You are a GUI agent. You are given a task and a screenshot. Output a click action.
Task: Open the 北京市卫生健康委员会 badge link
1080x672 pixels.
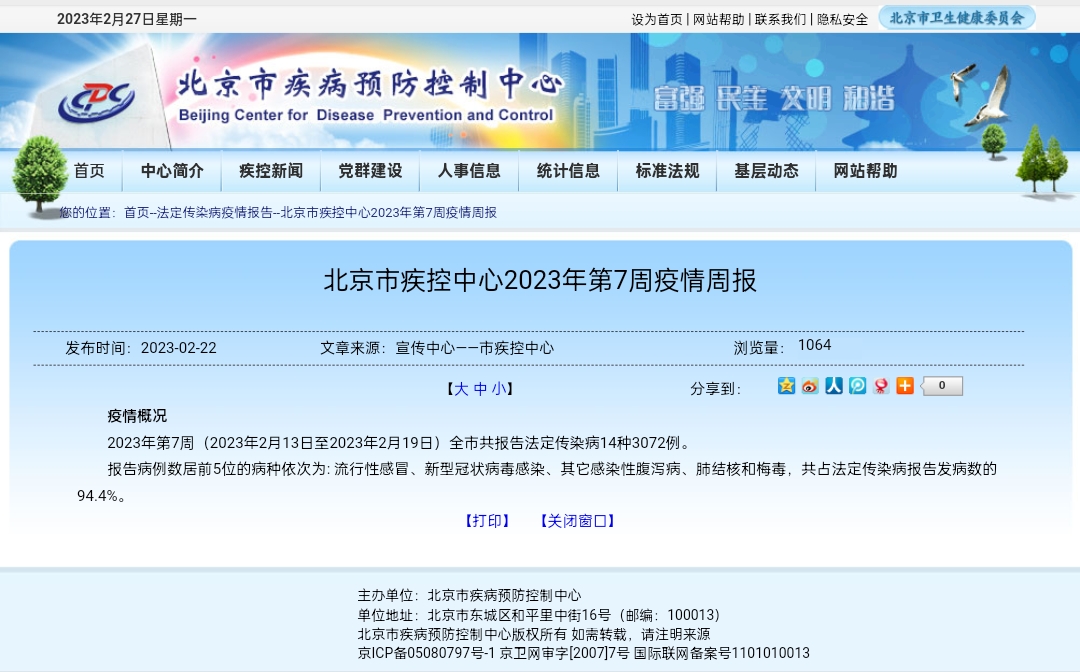[957, 18]
